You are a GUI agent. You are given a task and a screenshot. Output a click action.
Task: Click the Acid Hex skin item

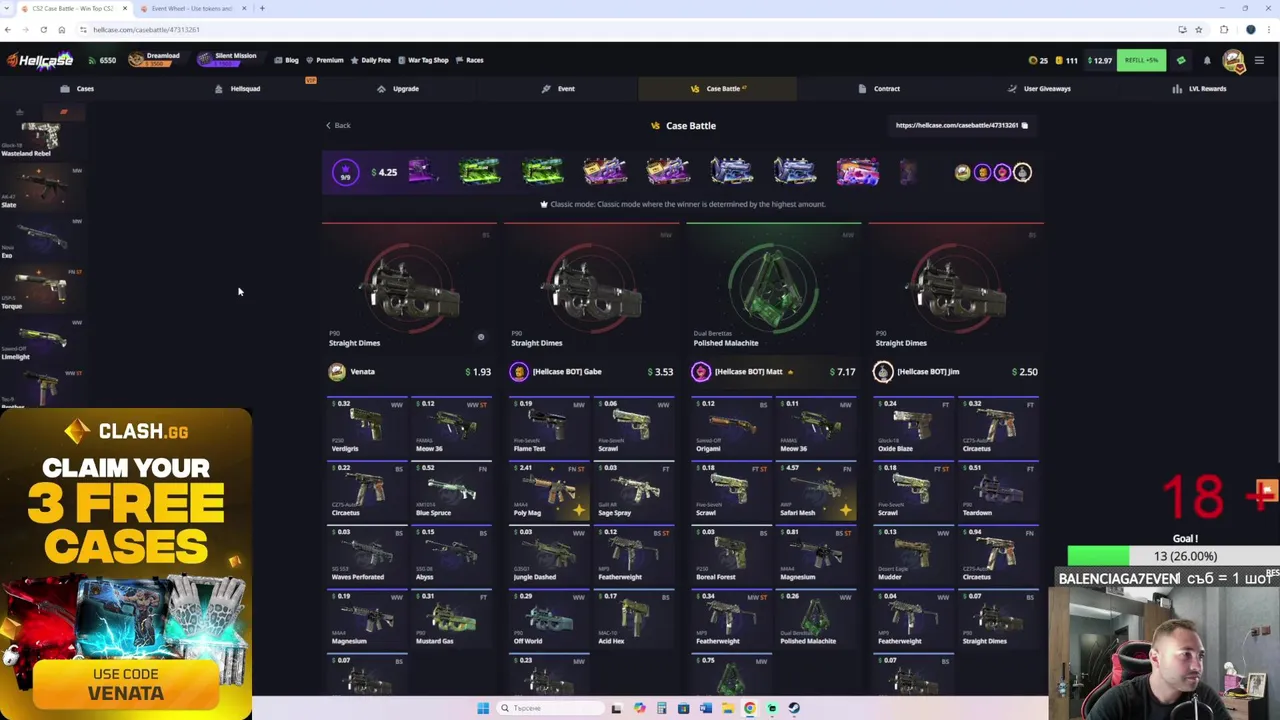[x=634, y=619]
